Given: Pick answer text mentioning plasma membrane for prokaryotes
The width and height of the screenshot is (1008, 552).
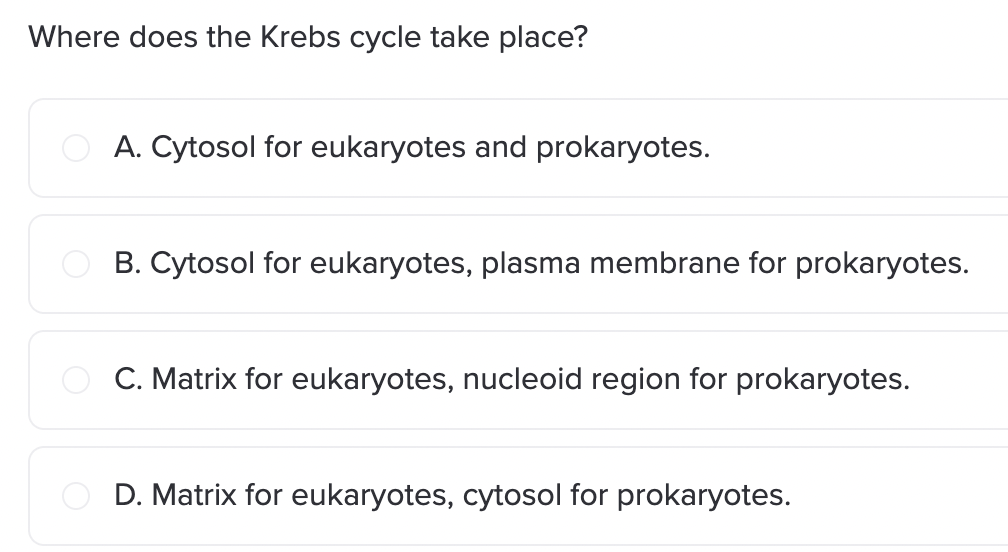Looking at the screenshot, I should coord(559,264).
